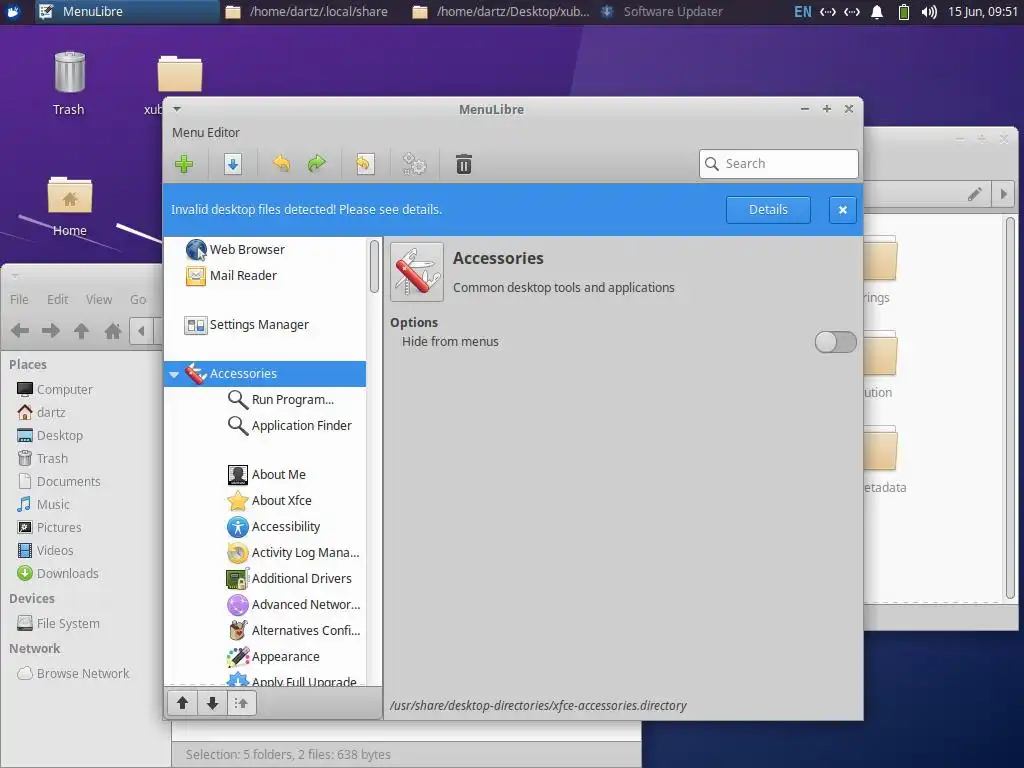1024x768 pixels.
Task: Click the menu list scrollbar
Action: coord(374,266)
